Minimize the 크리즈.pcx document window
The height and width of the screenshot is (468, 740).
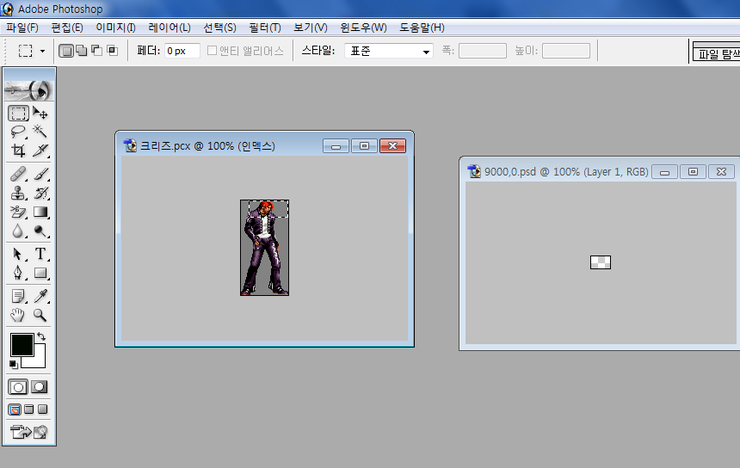336,146
